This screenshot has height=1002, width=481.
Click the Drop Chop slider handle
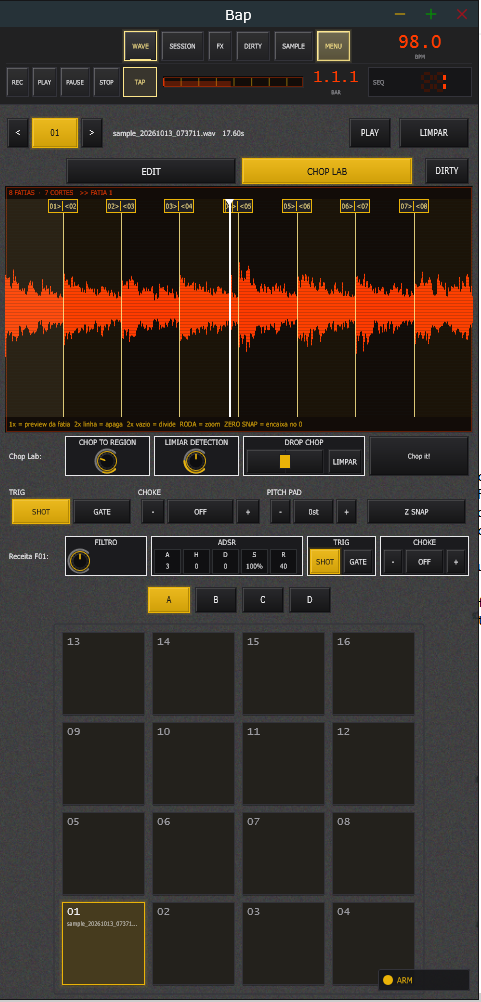pyautogui.click(x=285, y=461)
